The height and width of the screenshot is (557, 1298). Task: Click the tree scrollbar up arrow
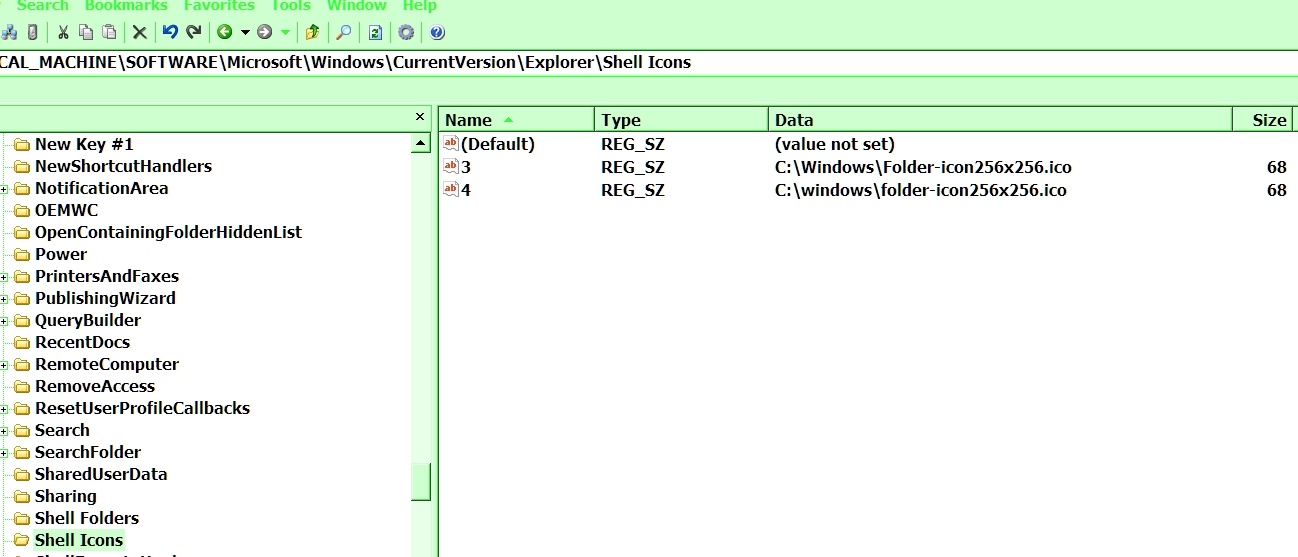tap(421, 144)
